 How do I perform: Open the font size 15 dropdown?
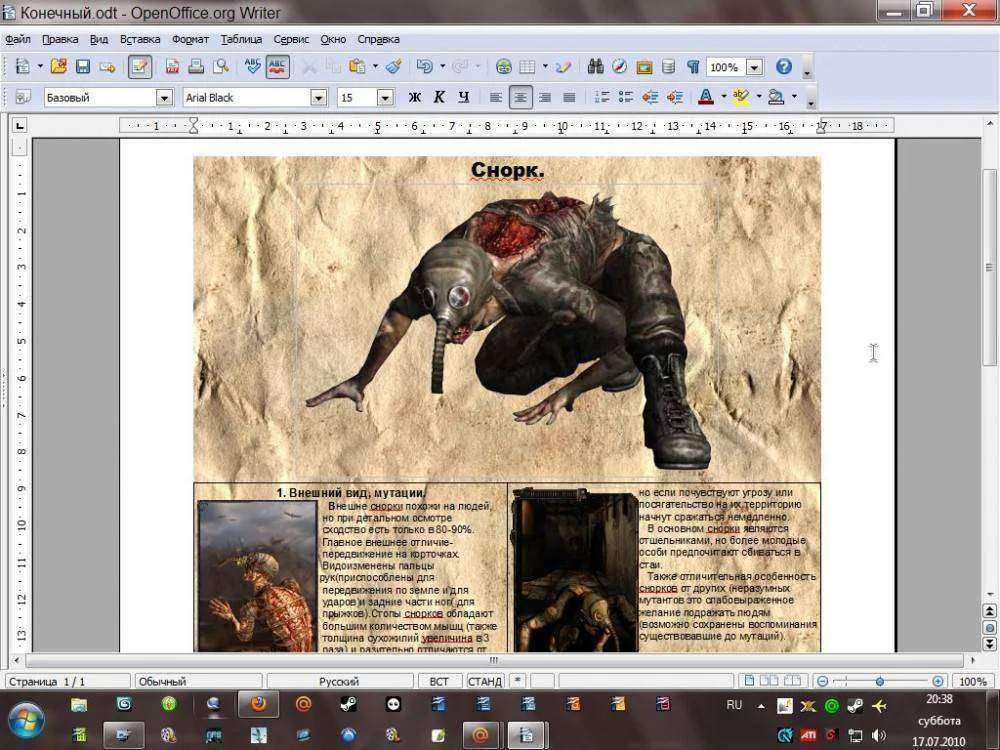click(385, 97)
